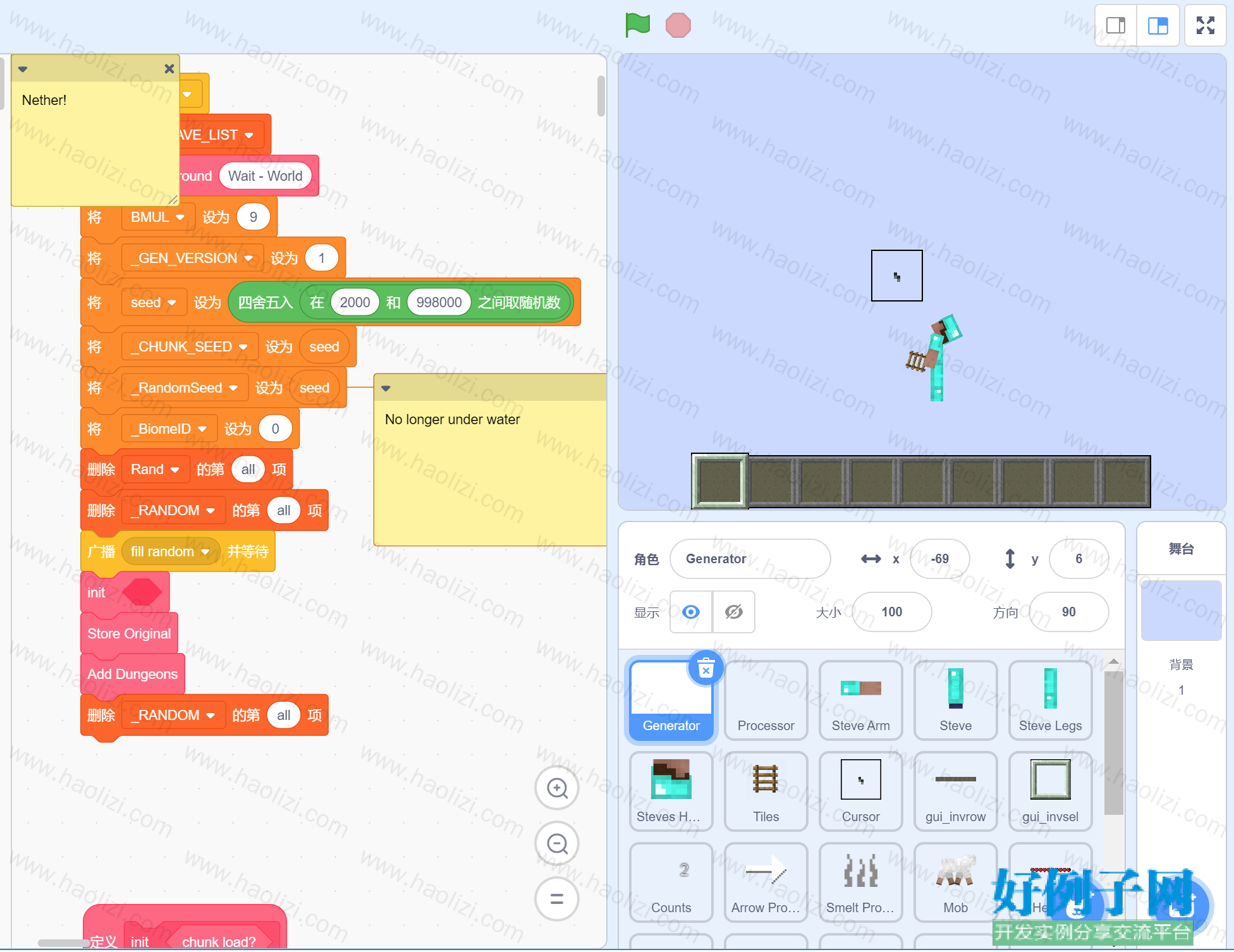The width and height of the screenshot is (1234, 952).
Task: Click the Add Dungeons custom block
Action: click(133, 674)
